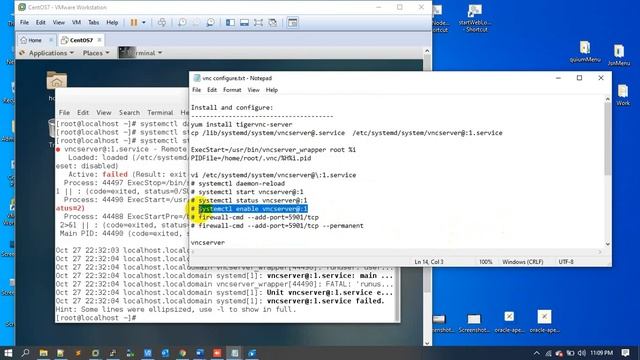
Task: Open File Explorer from the taskbar
Action: 43,353
